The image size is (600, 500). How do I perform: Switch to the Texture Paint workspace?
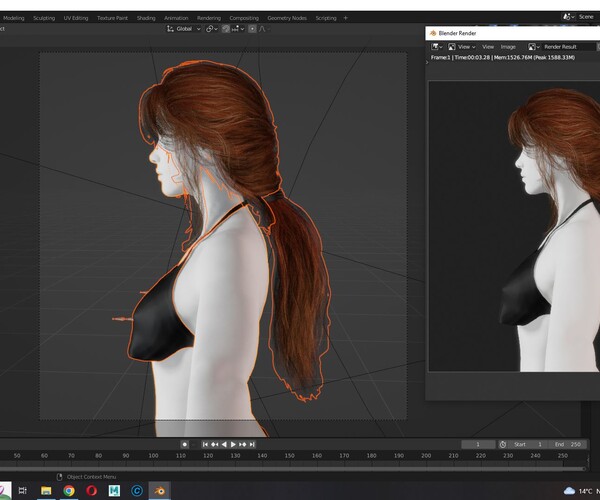(112, 18)
